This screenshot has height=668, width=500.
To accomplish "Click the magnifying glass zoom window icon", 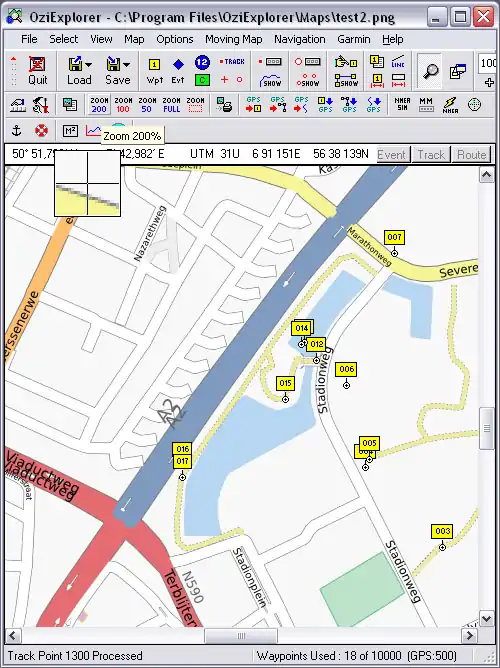I will pos(429,71).
